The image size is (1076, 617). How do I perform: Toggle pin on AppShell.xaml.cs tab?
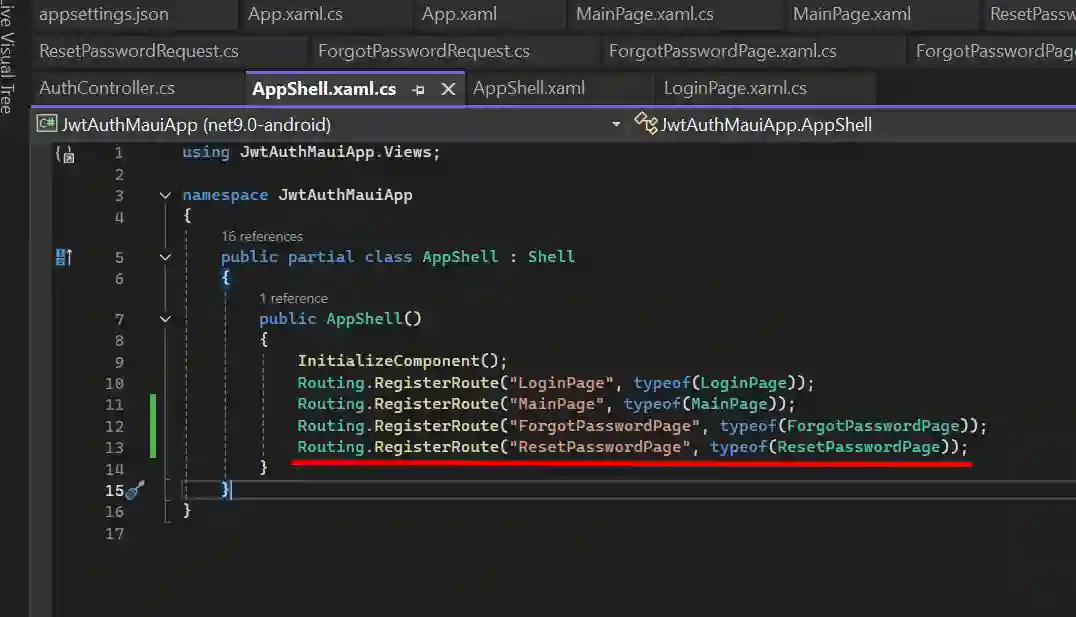pos(419,89)
